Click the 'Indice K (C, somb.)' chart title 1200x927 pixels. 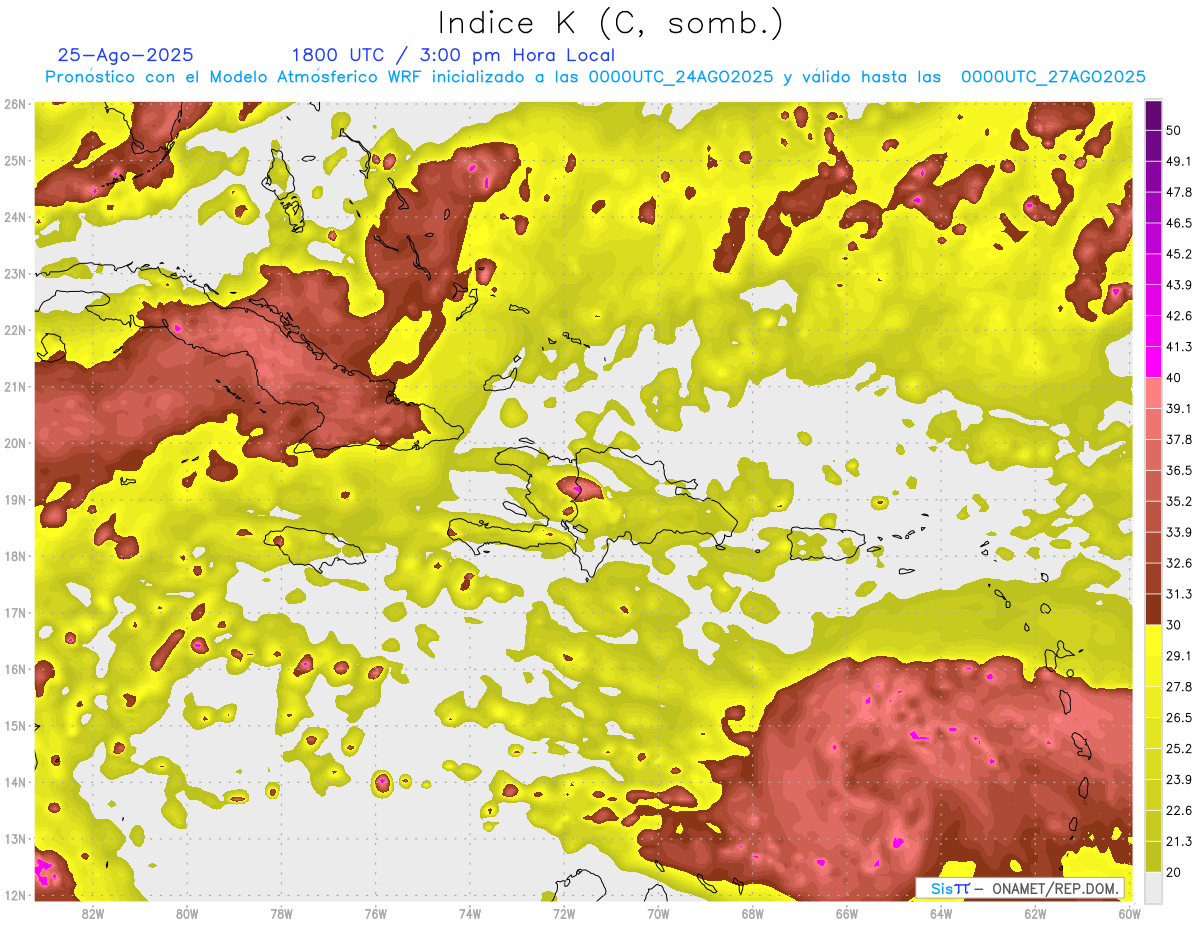click(610, 23)
